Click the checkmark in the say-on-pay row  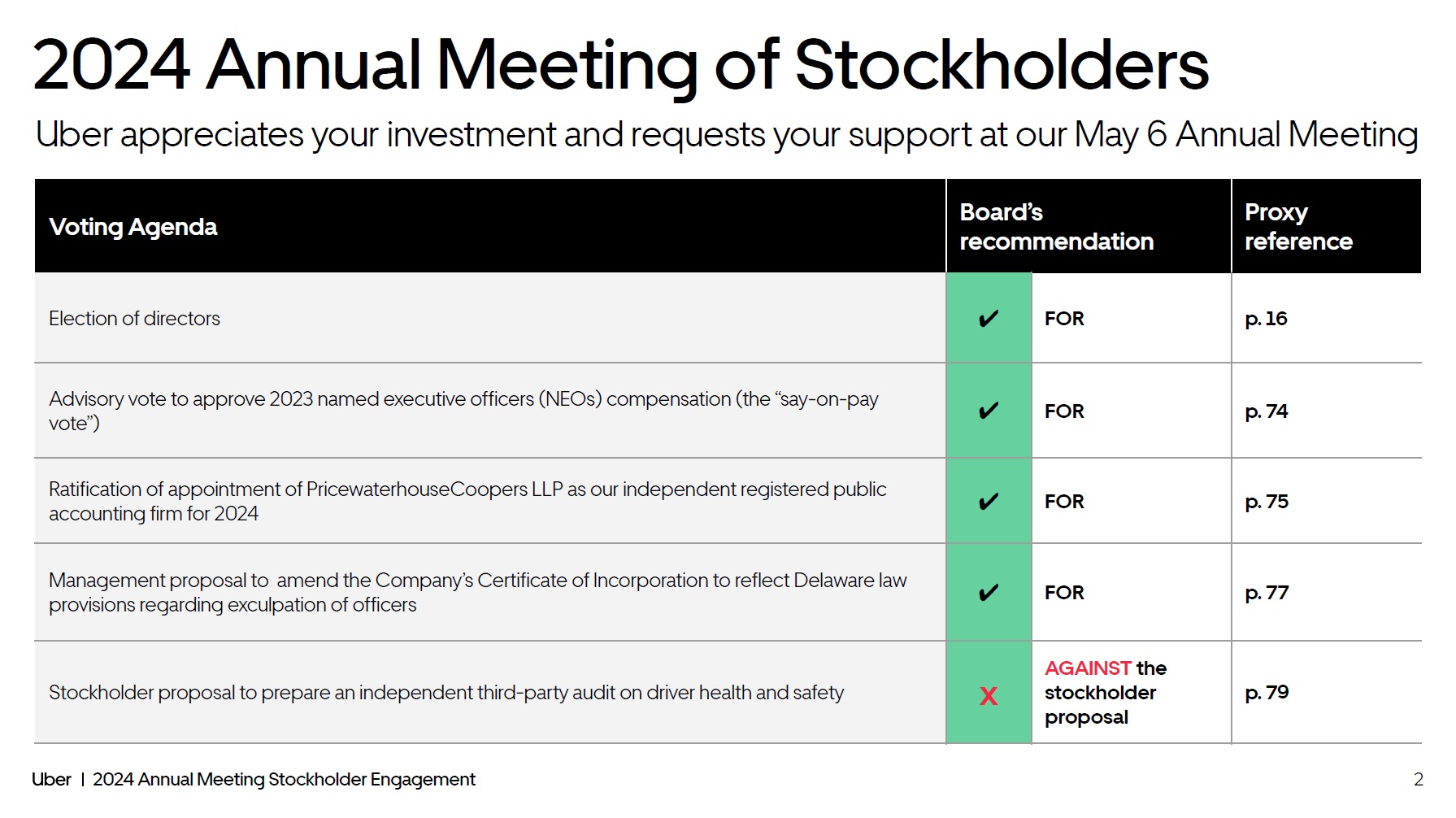pyautogui.click(x=989, y=411)
